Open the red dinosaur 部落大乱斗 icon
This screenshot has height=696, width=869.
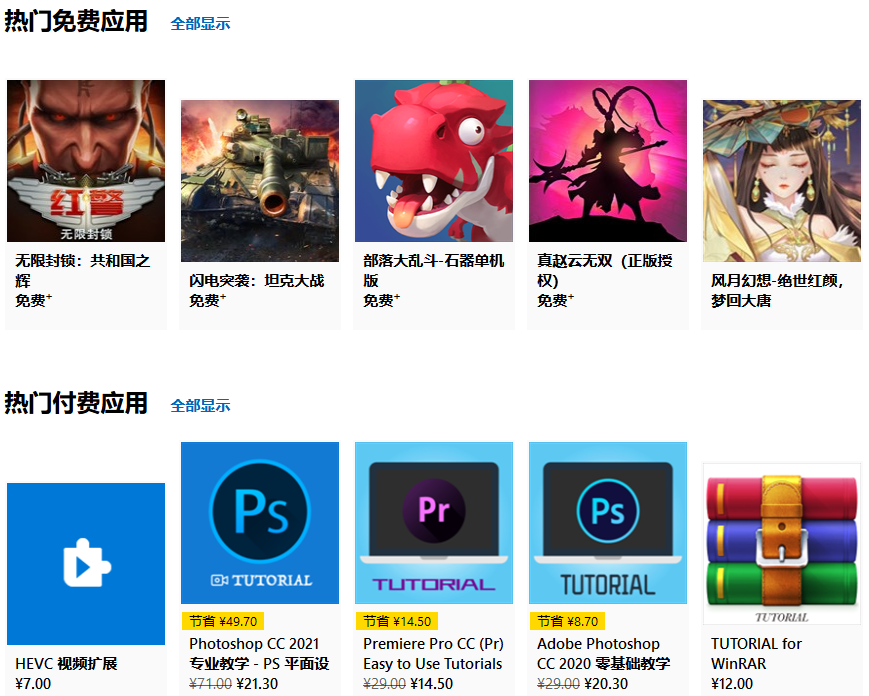pos(434,161)
